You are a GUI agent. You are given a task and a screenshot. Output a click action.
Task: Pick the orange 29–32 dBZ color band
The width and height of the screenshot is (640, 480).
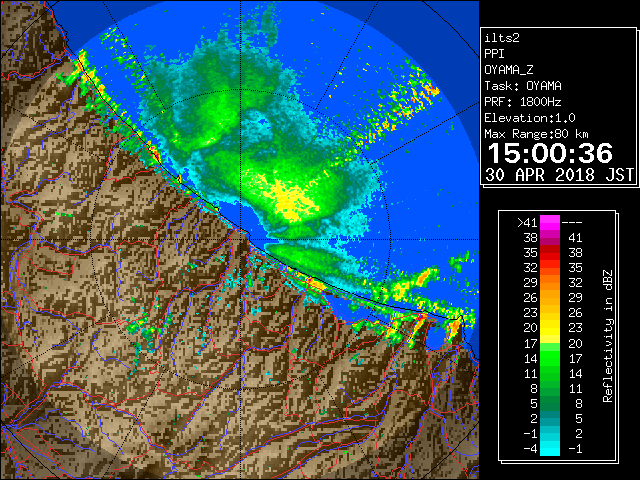[x=550, y=283]
